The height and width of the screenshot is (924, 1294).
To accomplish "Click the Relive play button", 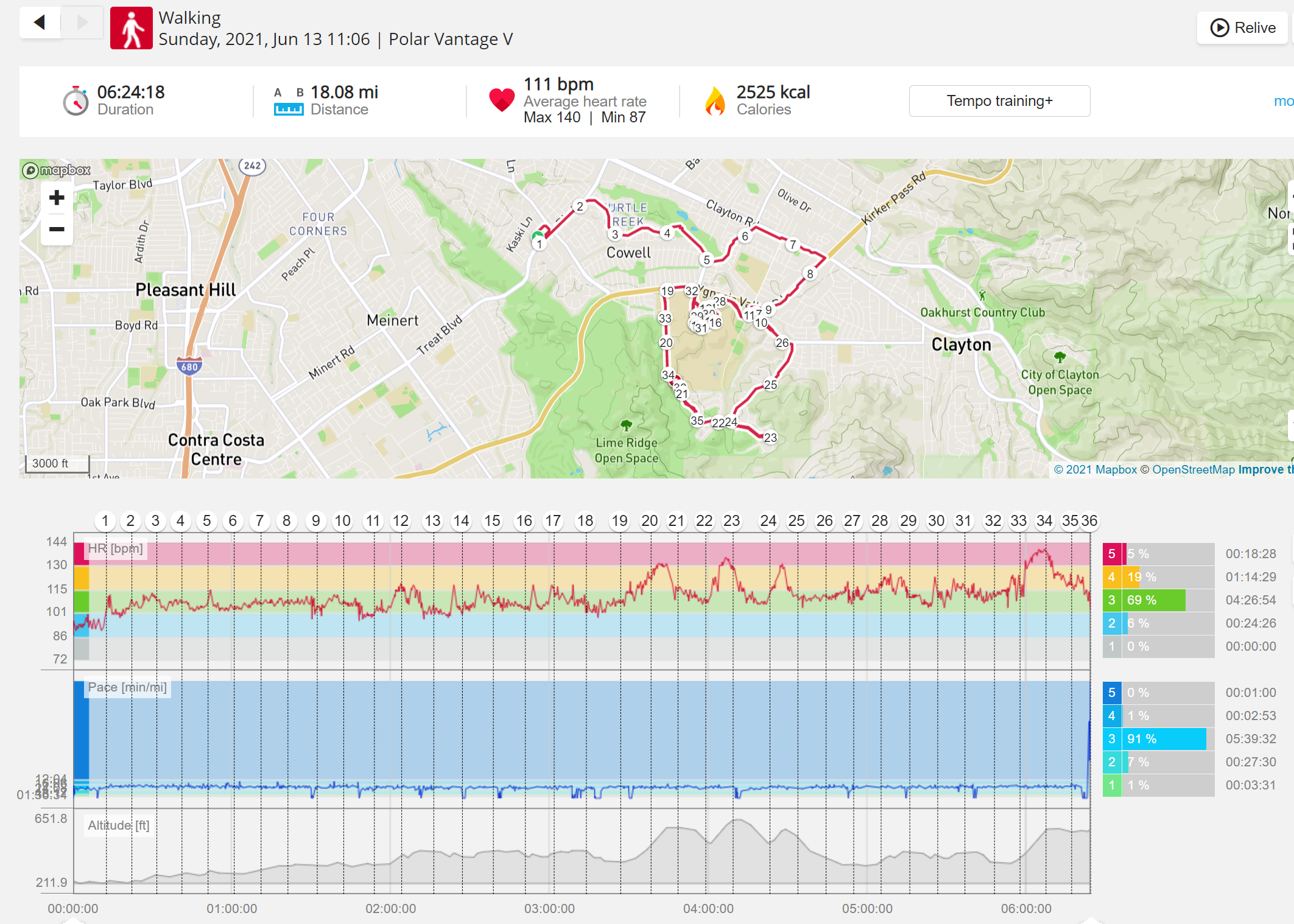I will coord(1242,27).
